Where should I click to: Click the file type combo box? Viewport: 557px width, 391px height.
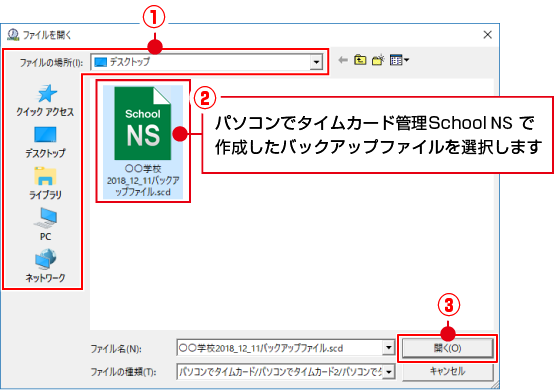(286, 372)
